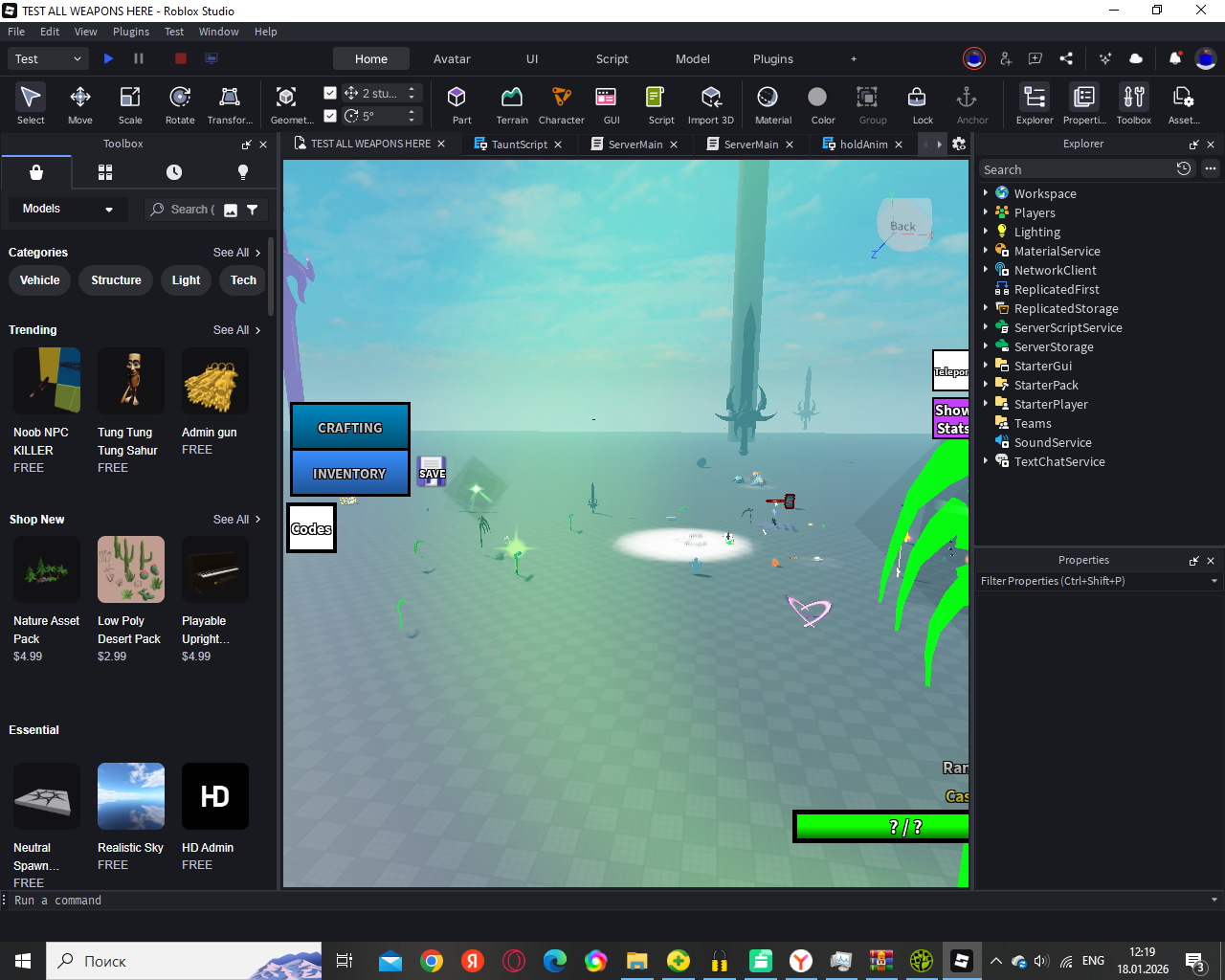
Task: Open the Admin gun thumbnail
Action: click(x=215, y=381)
